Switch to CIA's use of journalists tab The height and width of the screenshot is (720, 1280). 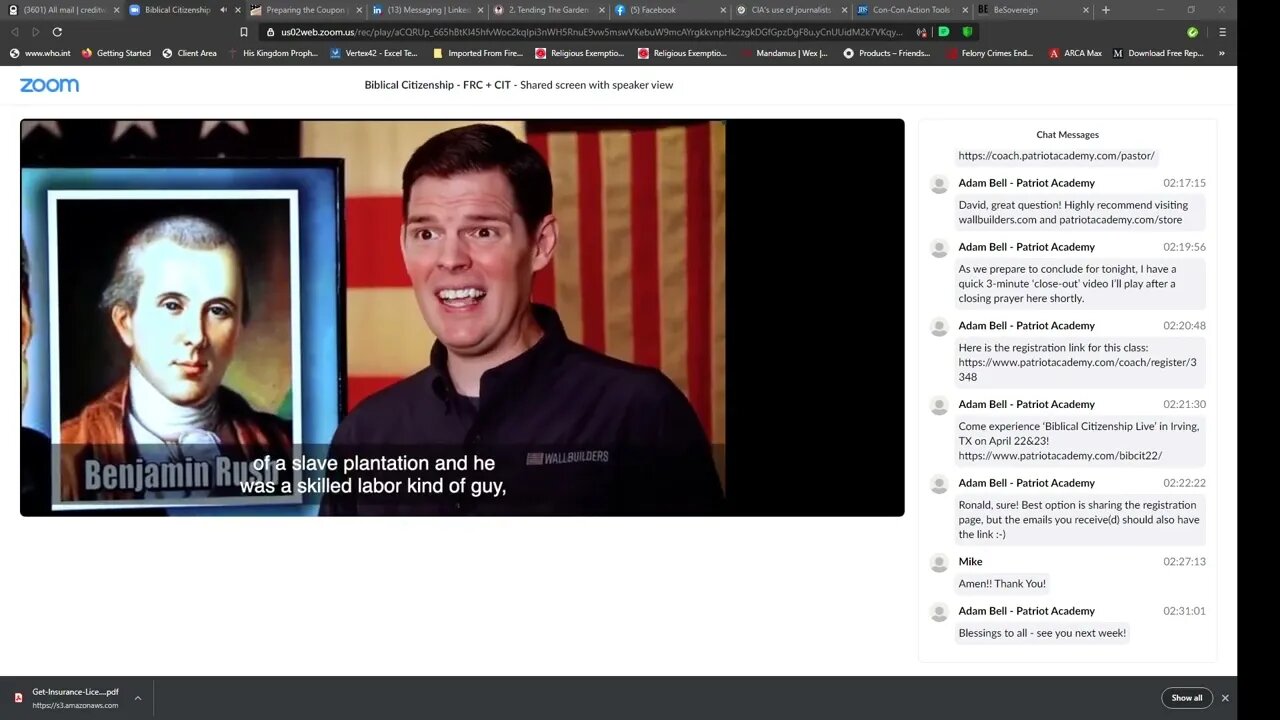[x=791, y=10]
